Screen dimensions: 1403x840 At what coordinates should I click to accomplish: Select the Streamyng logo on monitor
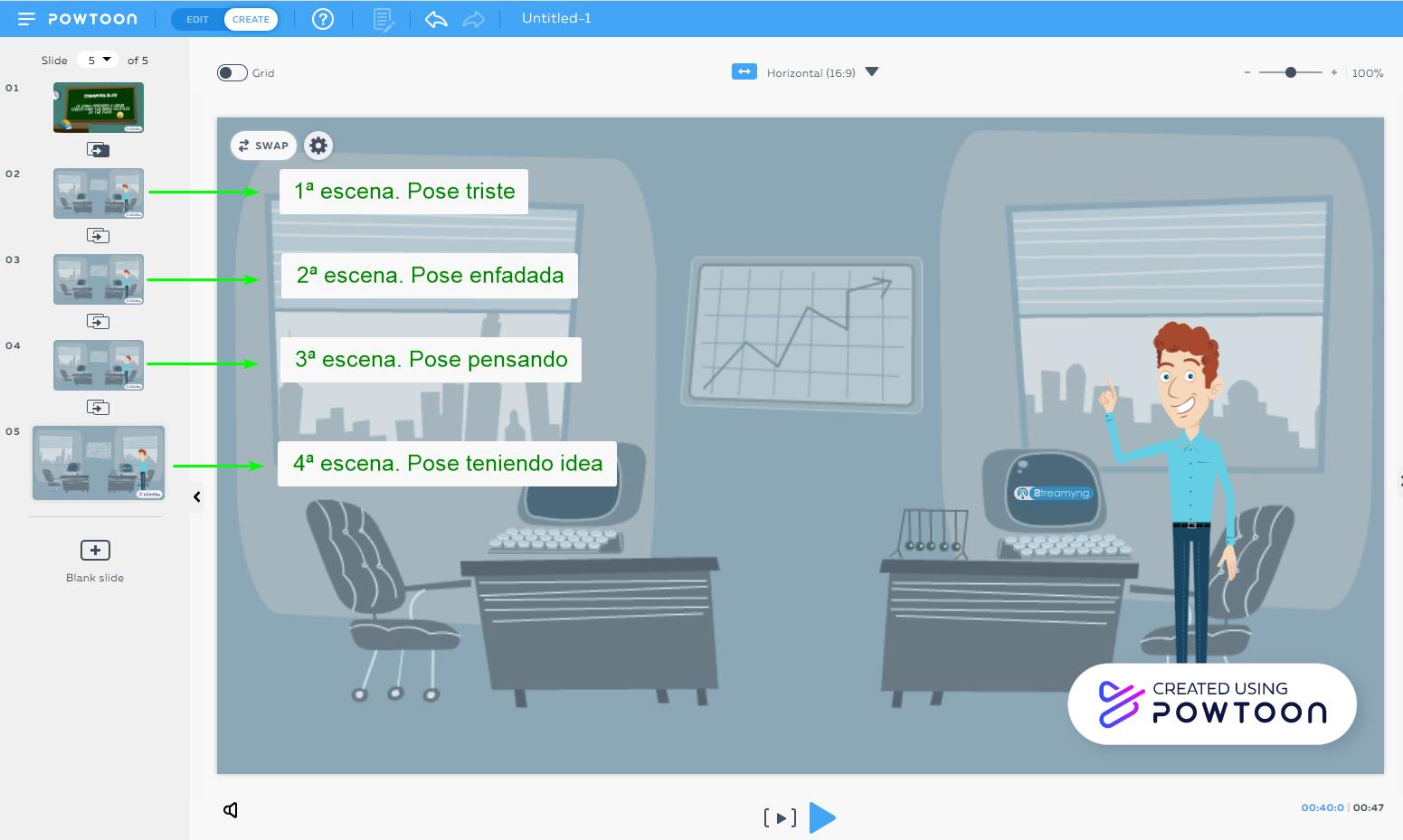[x=1053, y=493]
